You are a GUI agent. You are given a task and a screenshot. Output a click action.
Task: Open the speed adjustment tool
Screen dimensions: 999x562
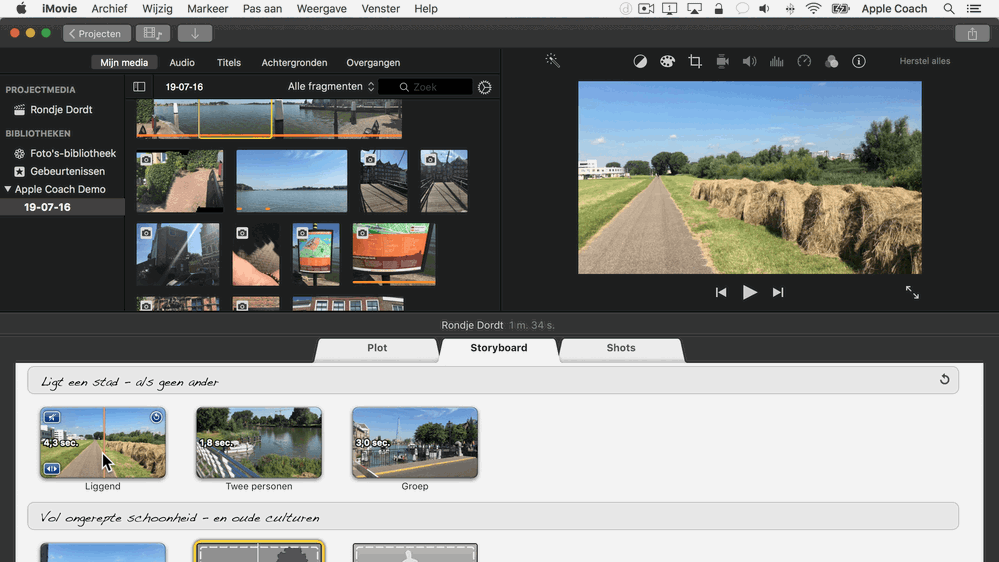pos(804,61)
